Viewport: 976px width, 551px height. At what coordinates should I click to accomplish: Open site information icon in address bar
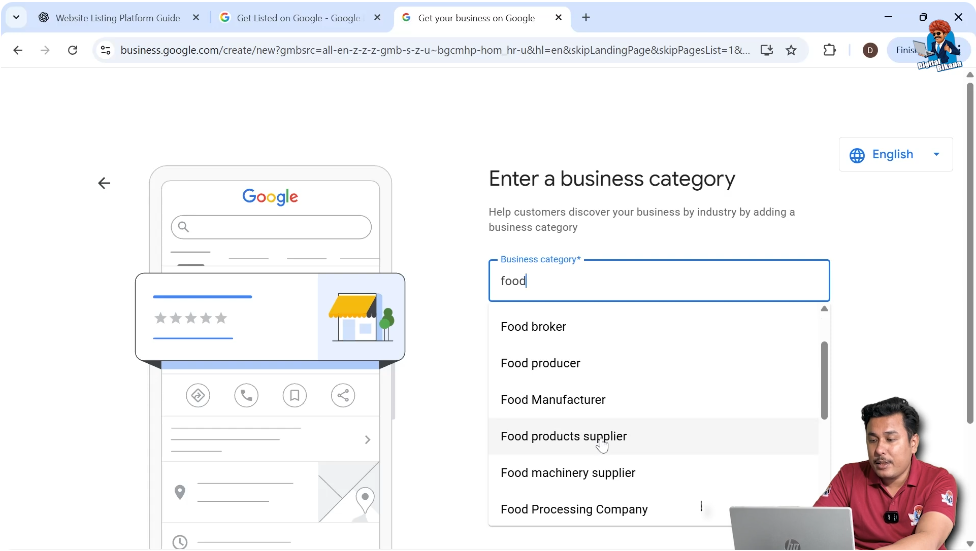pyautogui.click(x=105, y=50)
